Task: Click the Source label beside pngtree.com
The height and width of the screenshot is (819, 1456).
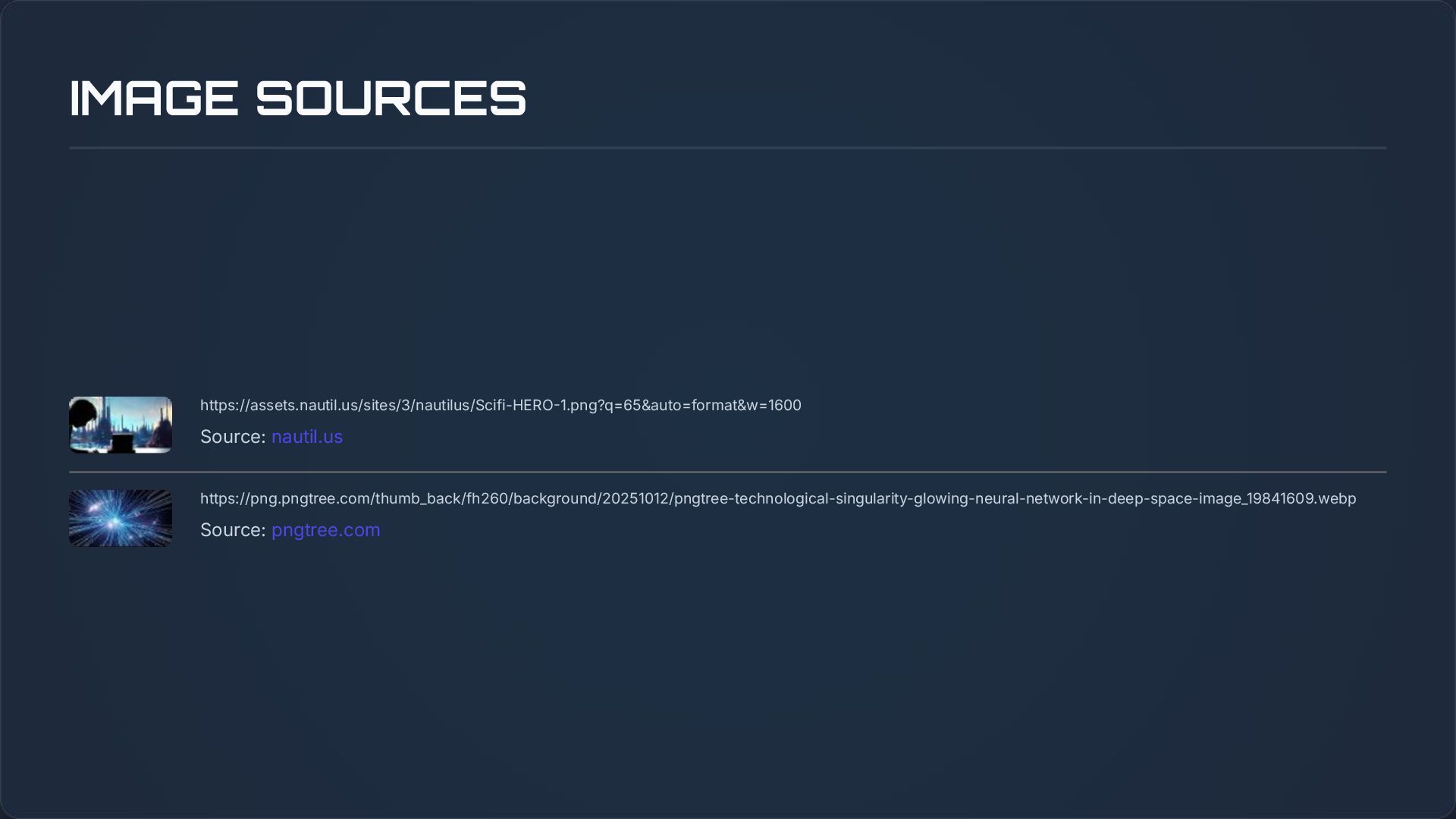Action: click(x=232, y=530)
